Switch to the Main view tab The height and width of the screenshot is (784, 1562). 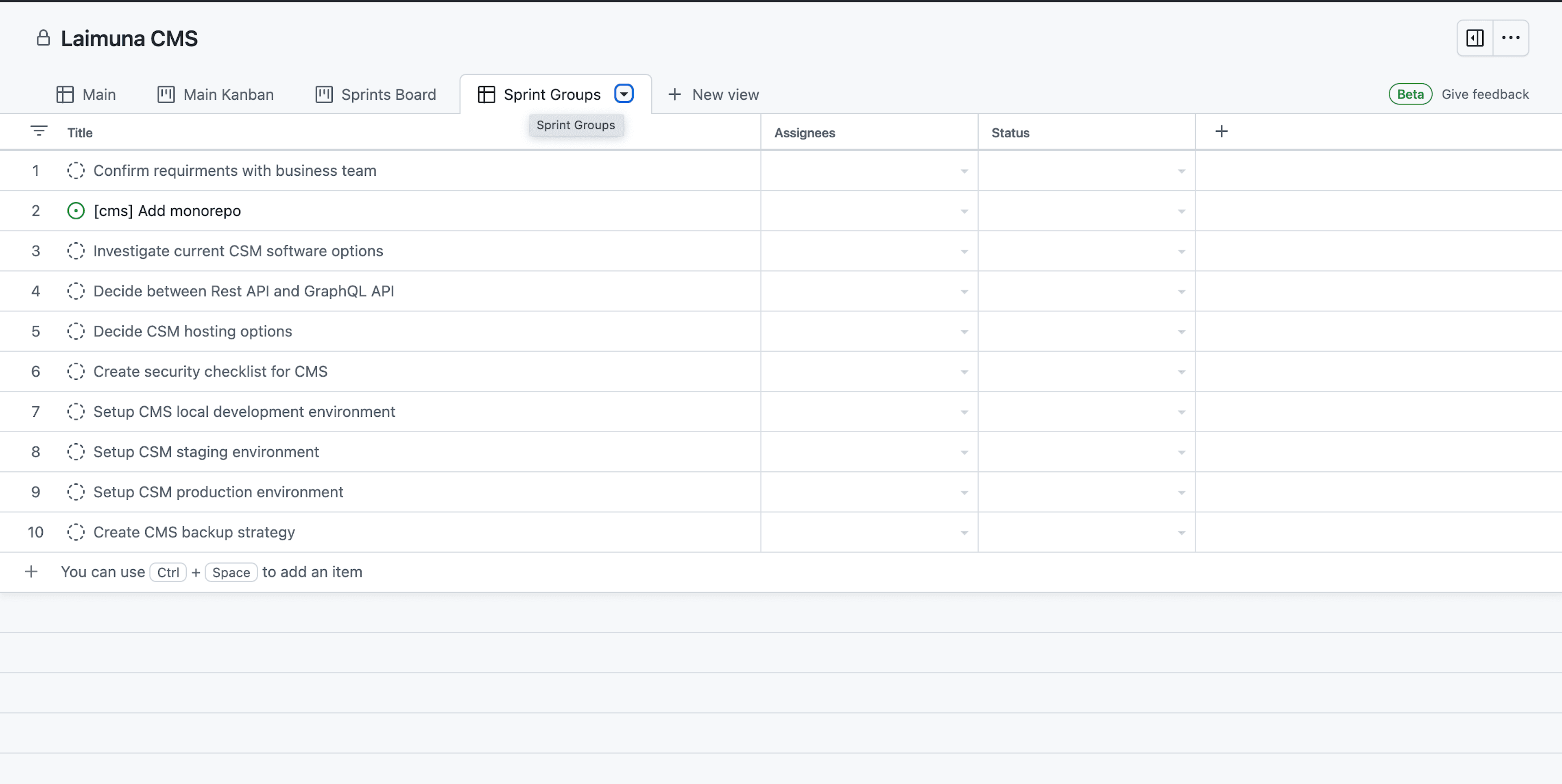coord(86,95)
